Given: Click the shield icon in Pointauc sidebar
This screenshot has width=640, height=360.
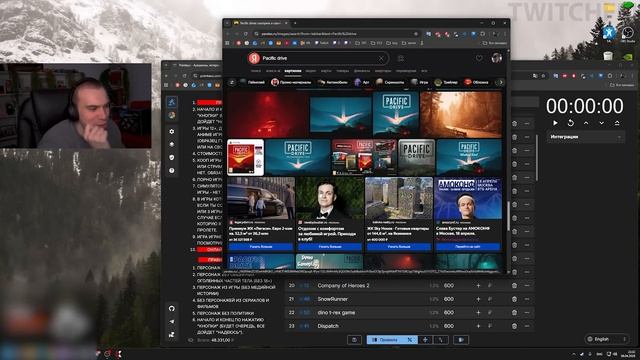Looking at the screenshot, I should [x=172, y=157].
